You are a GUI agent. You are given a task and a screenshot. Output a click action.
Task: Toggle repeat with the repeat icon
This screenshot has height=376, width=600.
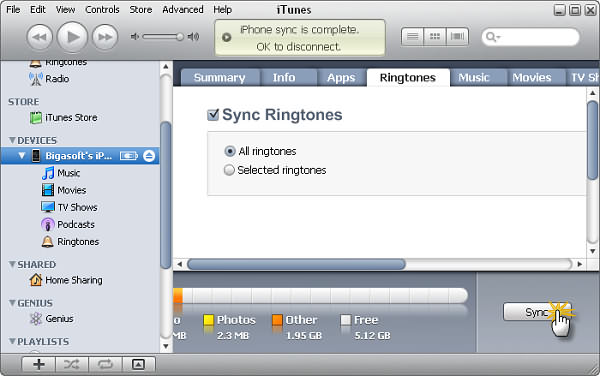click(x=105, y=365)
